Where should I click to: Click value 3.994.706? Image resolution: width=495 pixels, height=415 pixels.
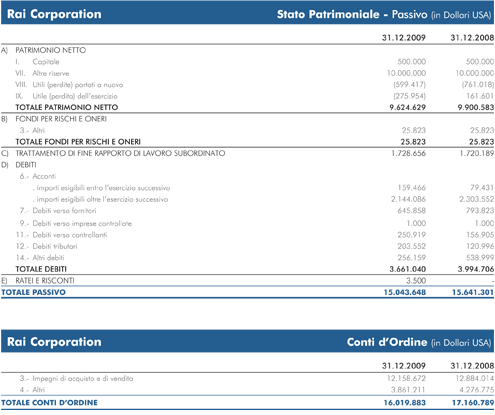pyautogui.click(x=476, y=269)
